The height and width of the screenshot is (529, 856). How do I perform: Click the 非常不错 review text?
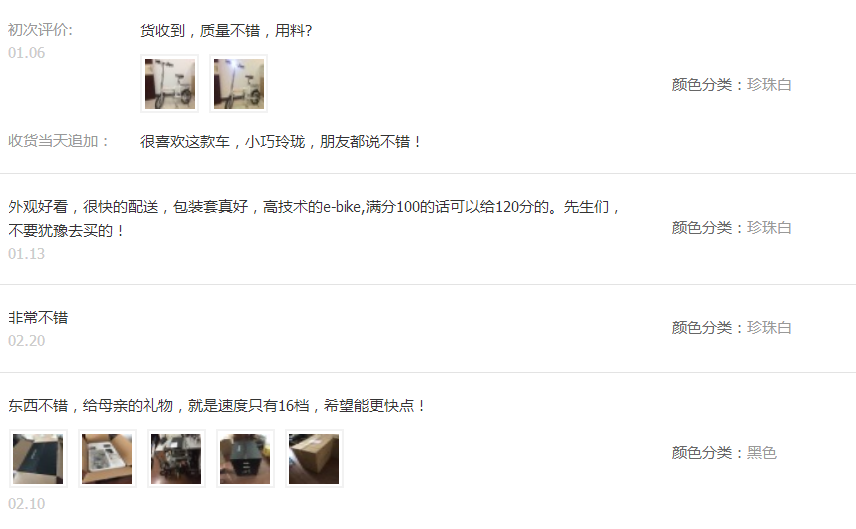tap(38, 318)
